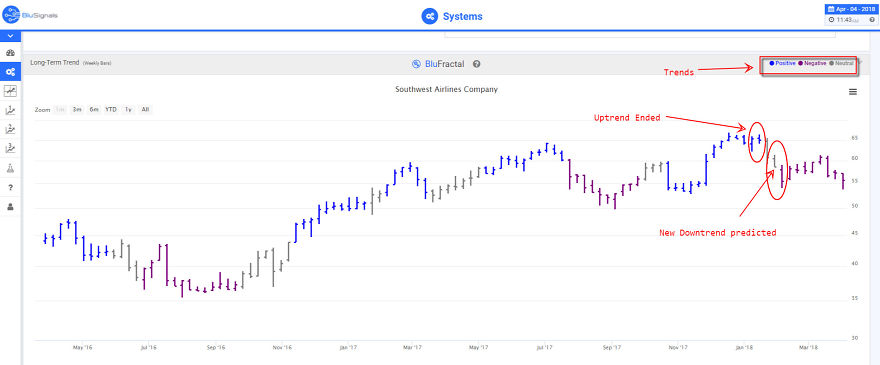The width and height of the screenshot is (880, 365).
Task: Click the clock icon beside 11:43
Action: pos(832,20)
